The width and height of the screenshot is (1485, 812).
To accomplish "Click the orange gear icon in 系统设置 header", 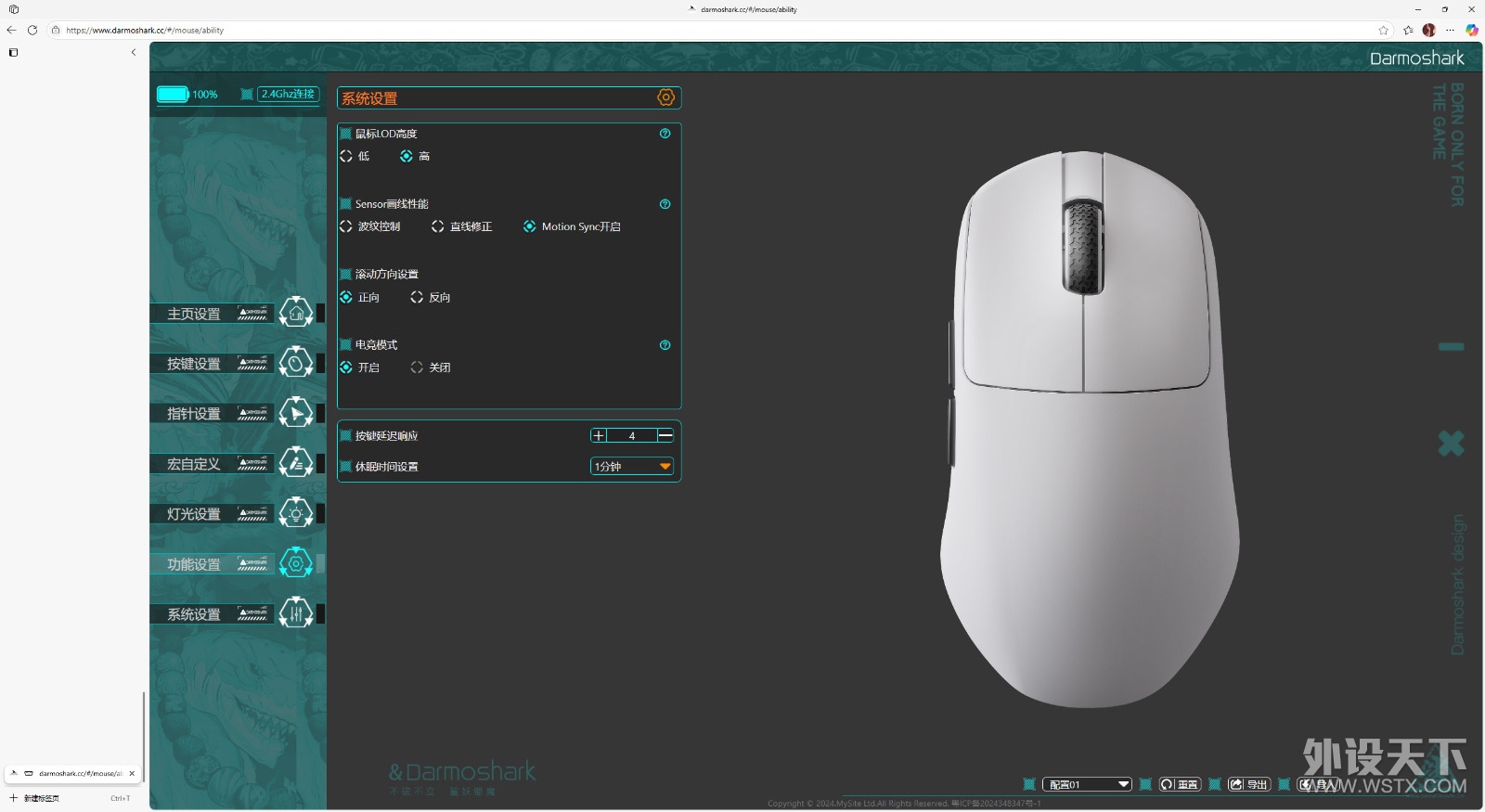I will click(x=665, y=97).
